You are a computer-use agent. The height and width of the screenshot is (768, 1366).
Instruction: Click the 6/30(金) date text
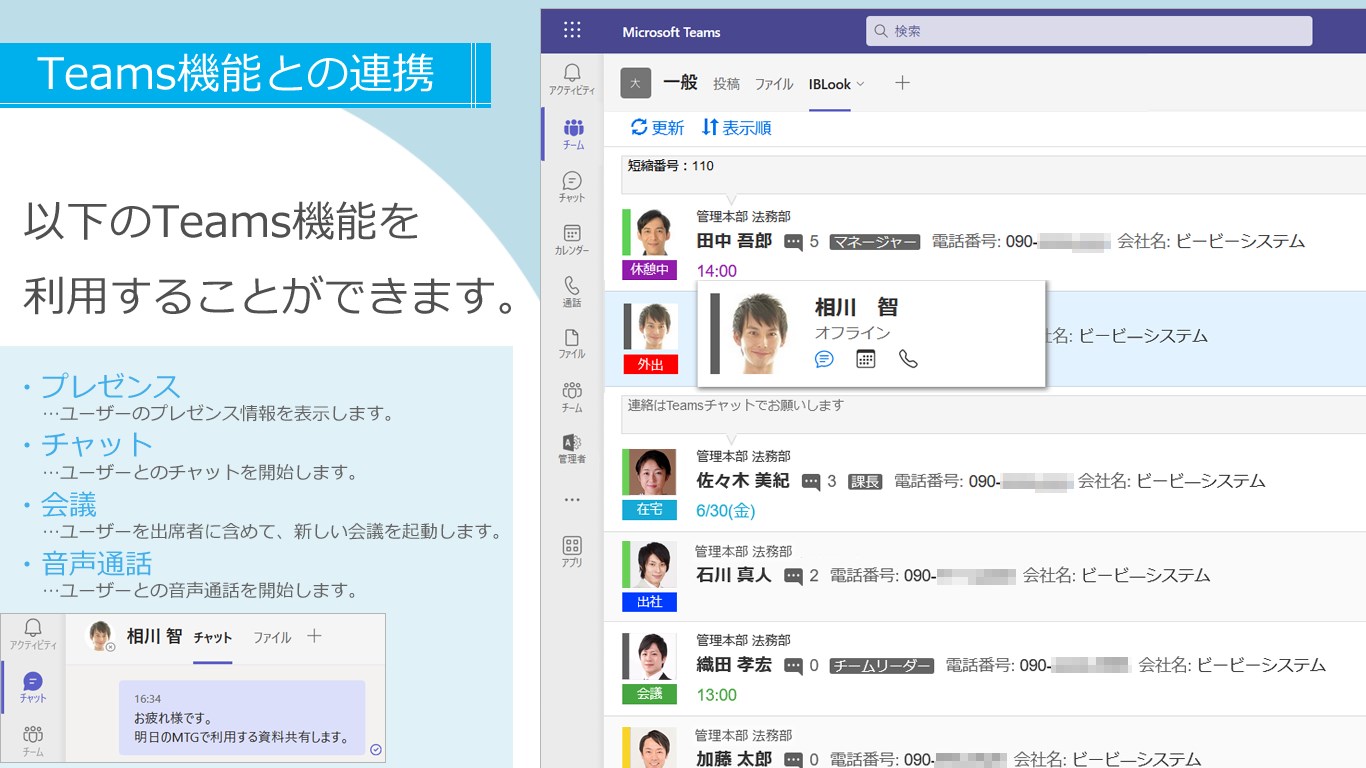[x=726, y=511]
